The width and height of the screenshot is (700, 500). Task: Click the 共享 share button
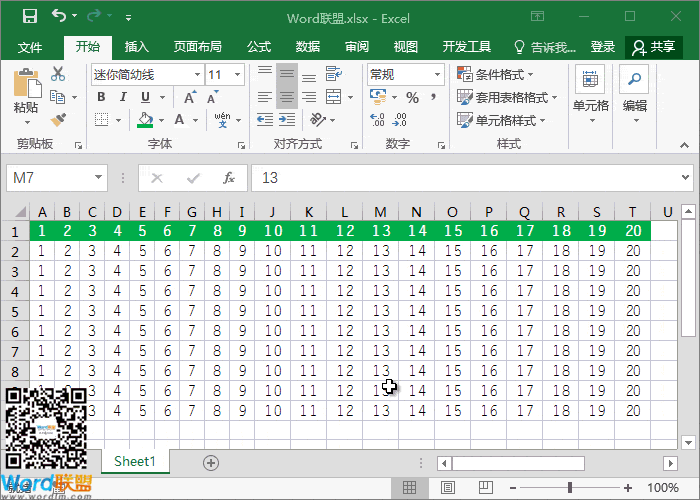(x=653, y=47)
